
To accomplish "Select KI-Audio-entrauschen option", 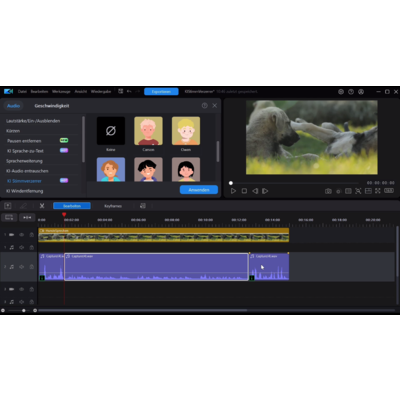I will coord(27,171).
